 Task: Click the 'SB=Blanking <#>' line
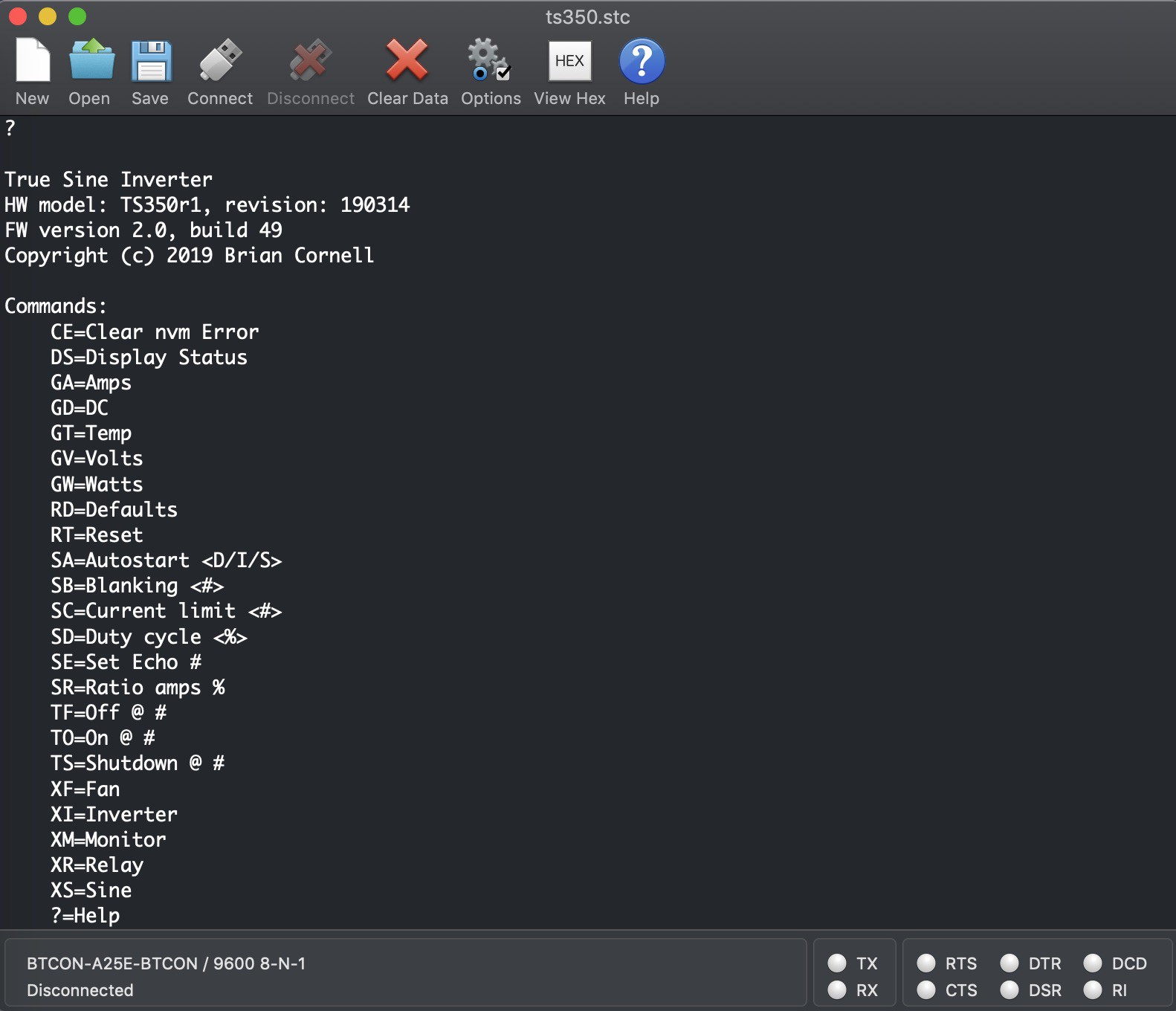pyautogui.click(x=138, y=586)
